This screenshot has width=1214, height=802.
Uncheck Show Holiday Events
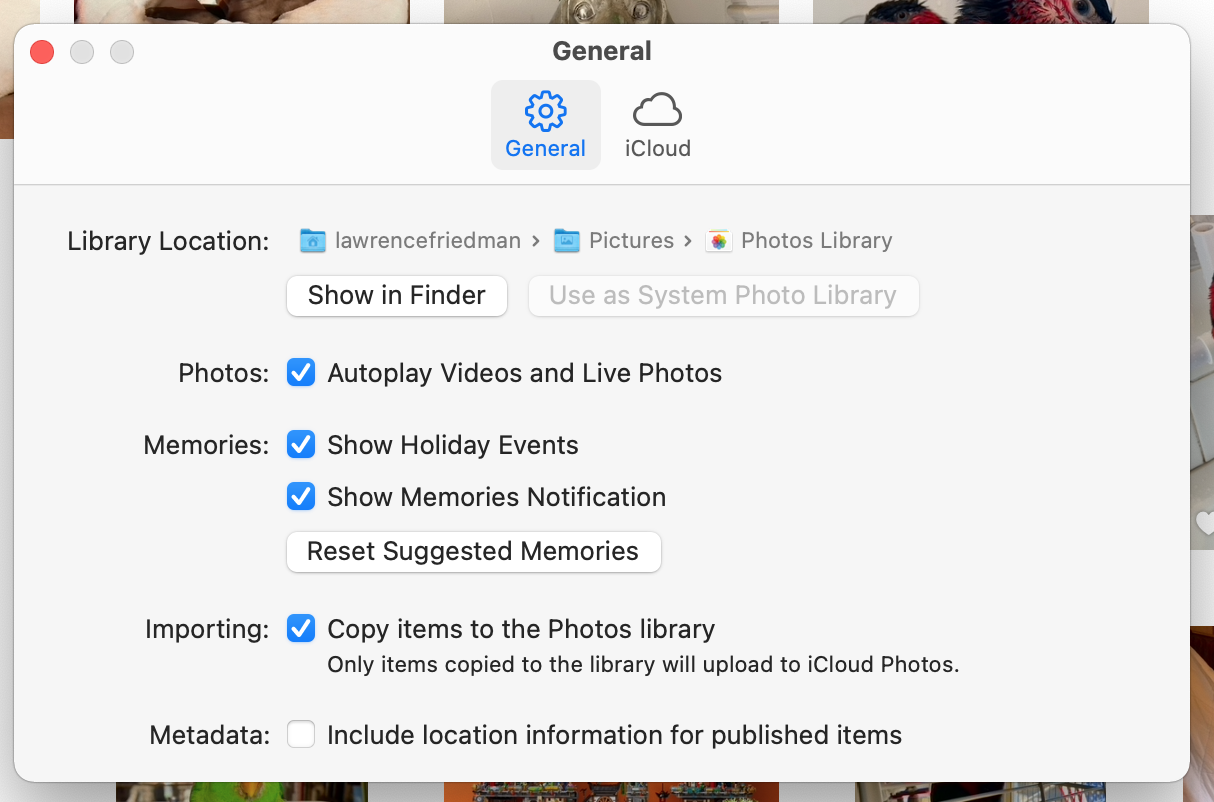[301, 445]
